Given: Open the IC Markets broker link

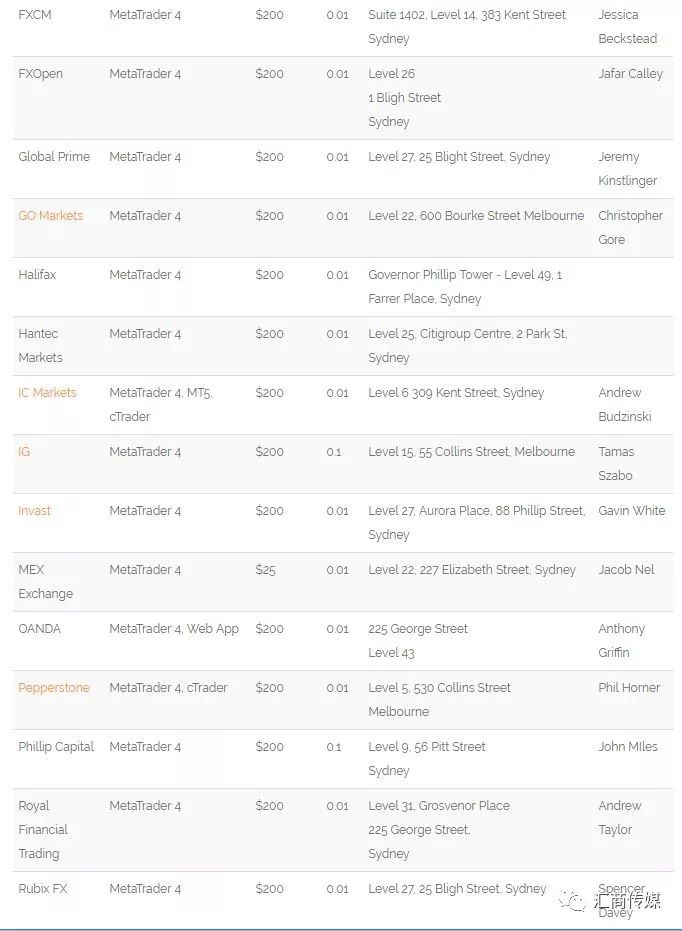Looking at the screenshot, I should (47, 393).
